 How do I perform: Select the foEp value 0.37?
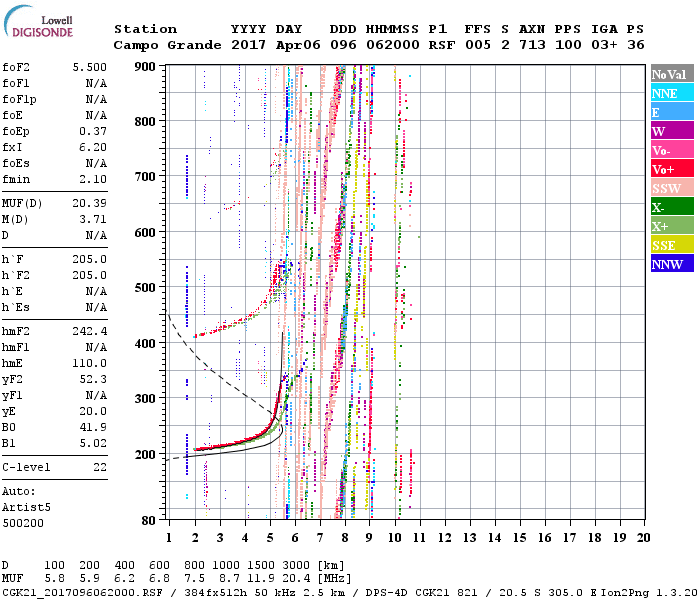[93, 131]
